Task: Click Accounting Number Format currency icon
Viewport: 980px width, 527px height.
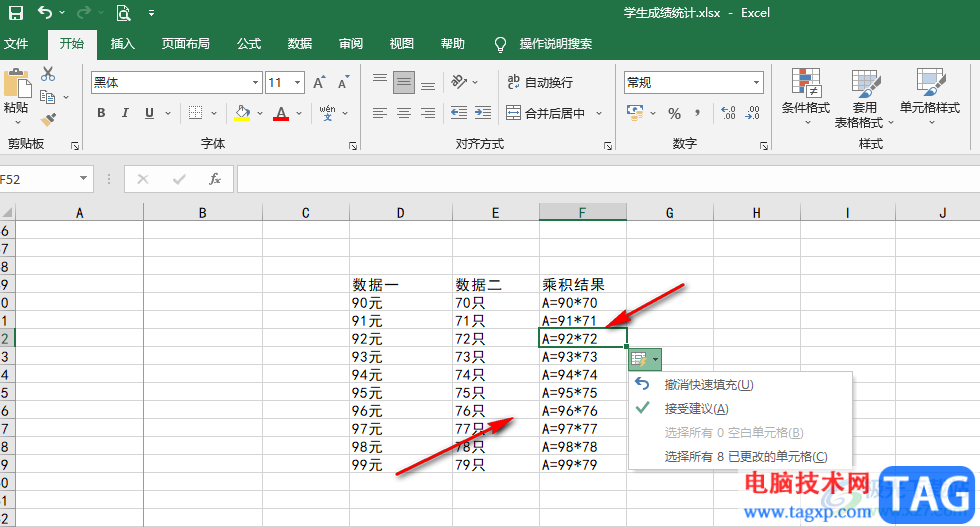Action: tap(635, 113)
